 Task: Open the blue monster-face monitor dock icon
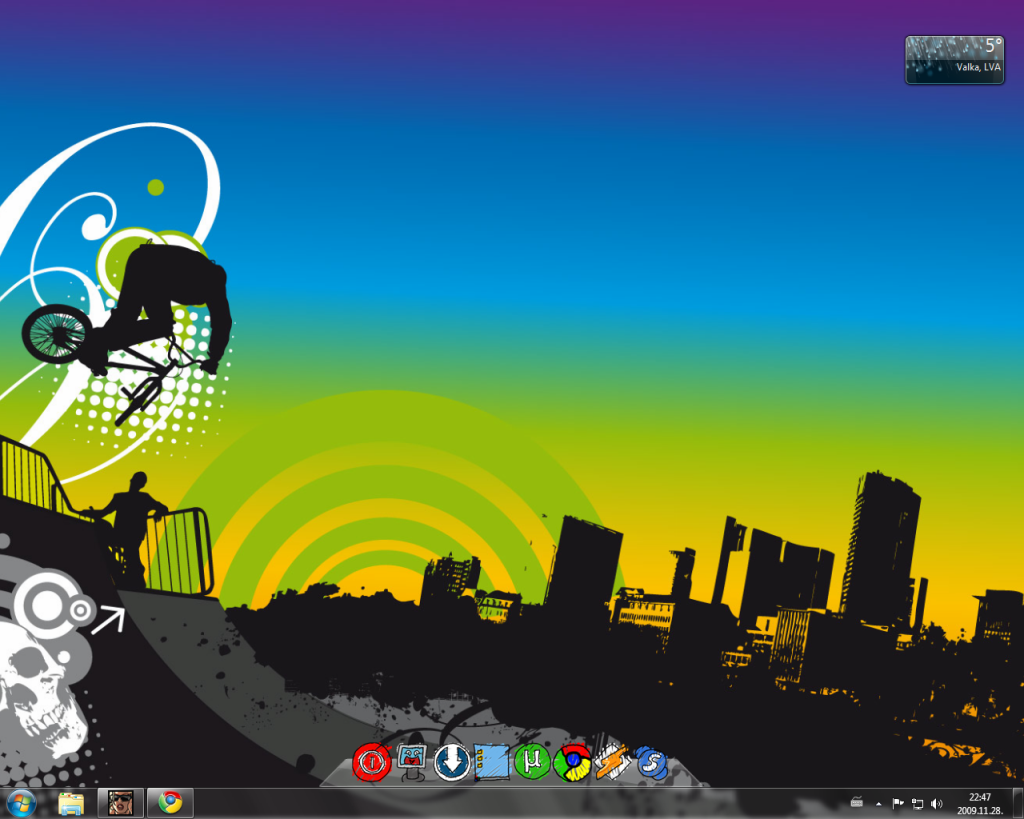click(411, 762)
